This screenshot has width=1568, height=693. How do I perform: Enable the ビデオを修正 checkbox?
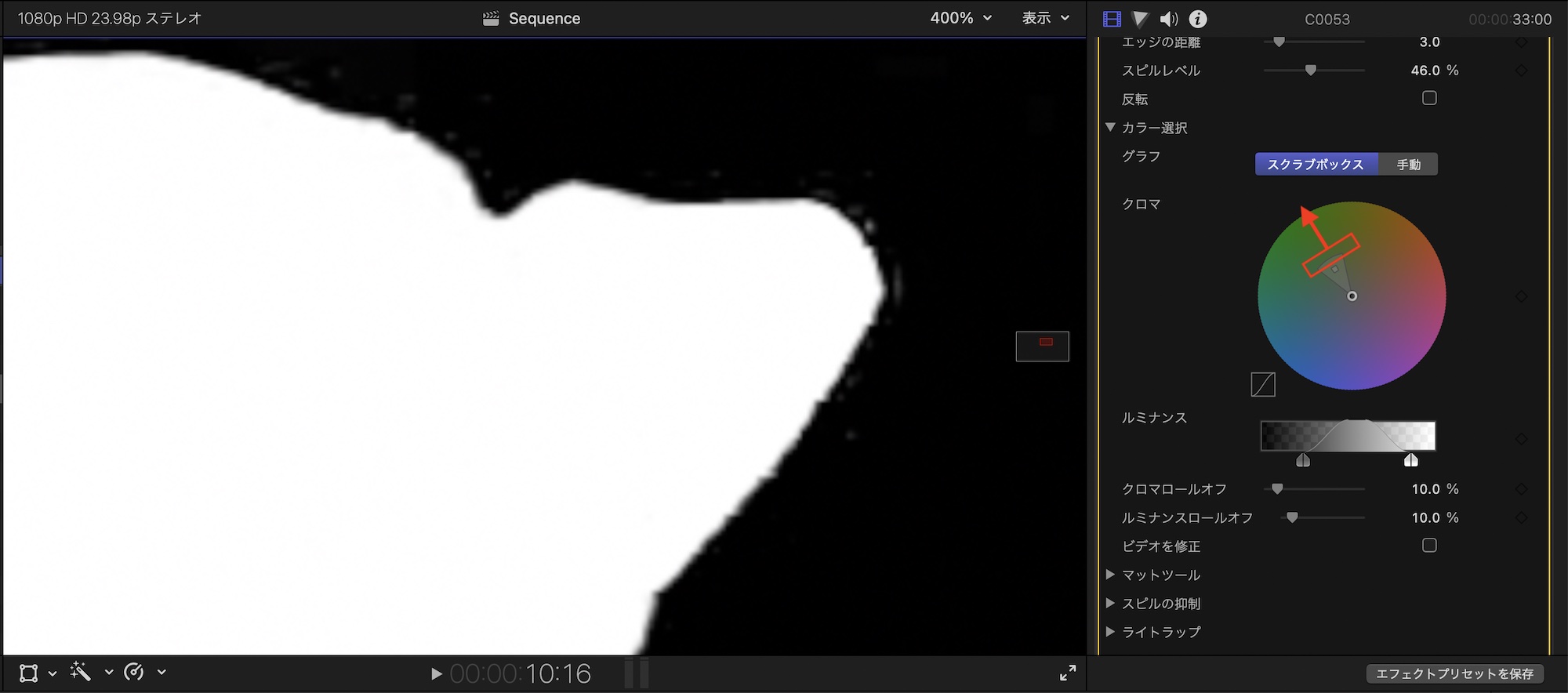tap(1429, 546)
